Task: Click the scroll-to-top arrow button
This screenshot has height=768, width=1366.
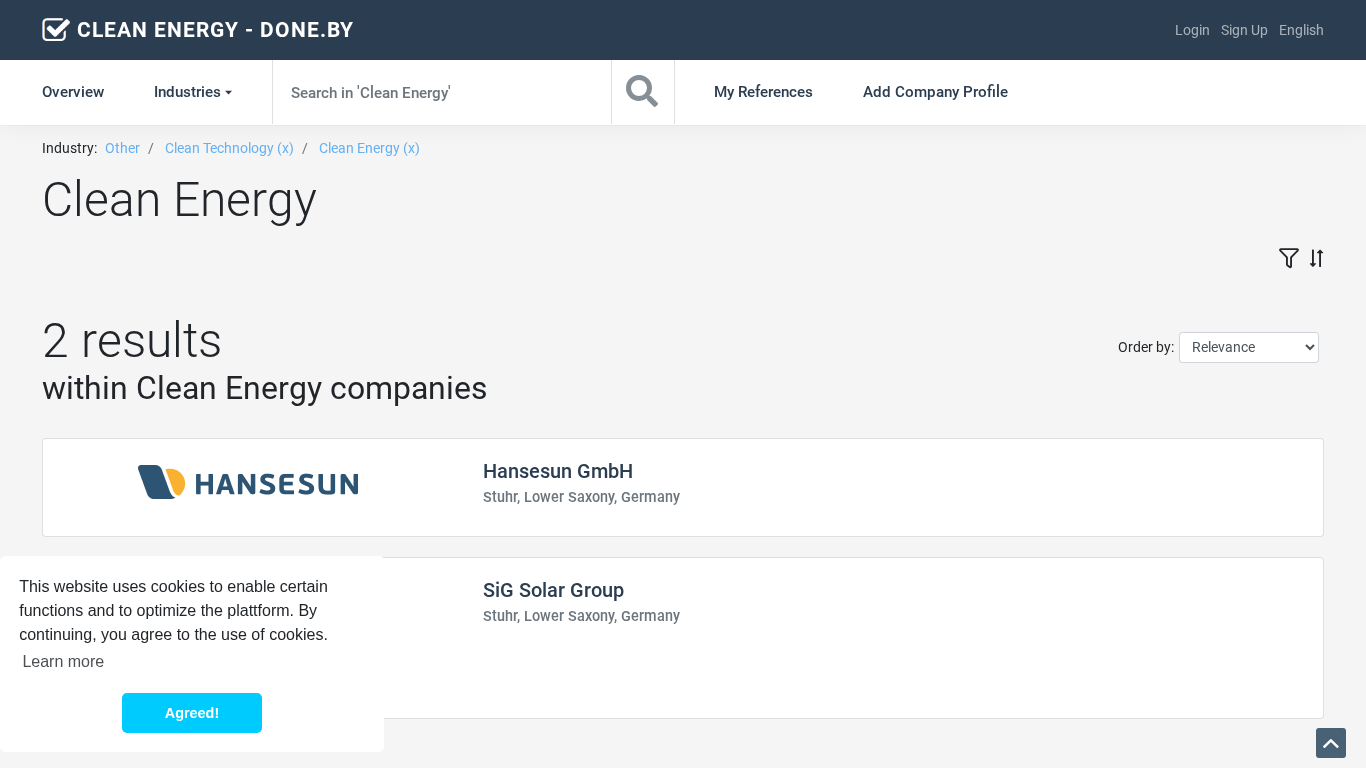Action: click(1330, 743)
